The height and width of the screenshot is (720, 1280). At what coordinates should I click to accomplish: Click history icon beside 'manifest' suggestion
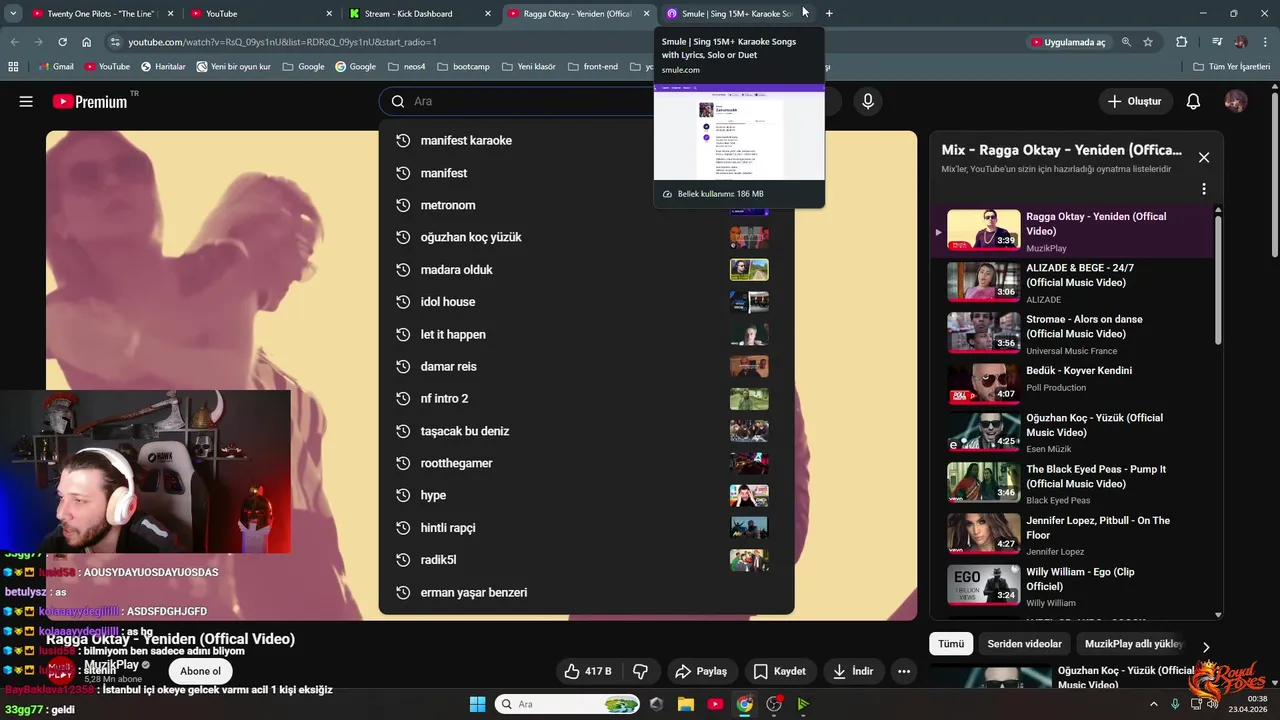coord(403,173)
